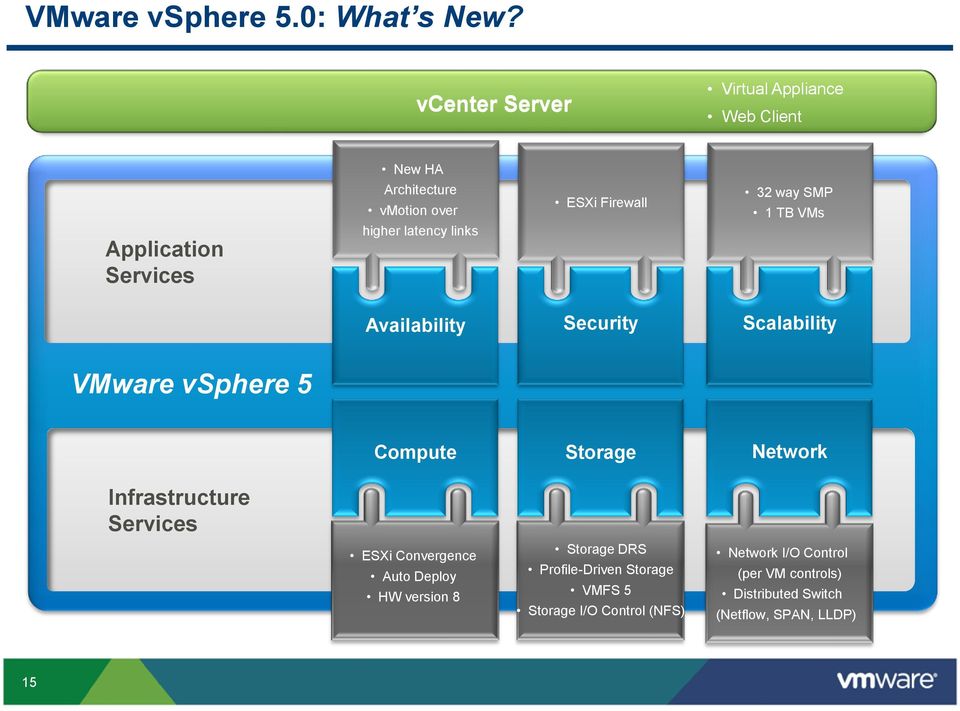Click the "HW version 8" bullet
This screenshot has width=960, height=711.
(419, 597)
